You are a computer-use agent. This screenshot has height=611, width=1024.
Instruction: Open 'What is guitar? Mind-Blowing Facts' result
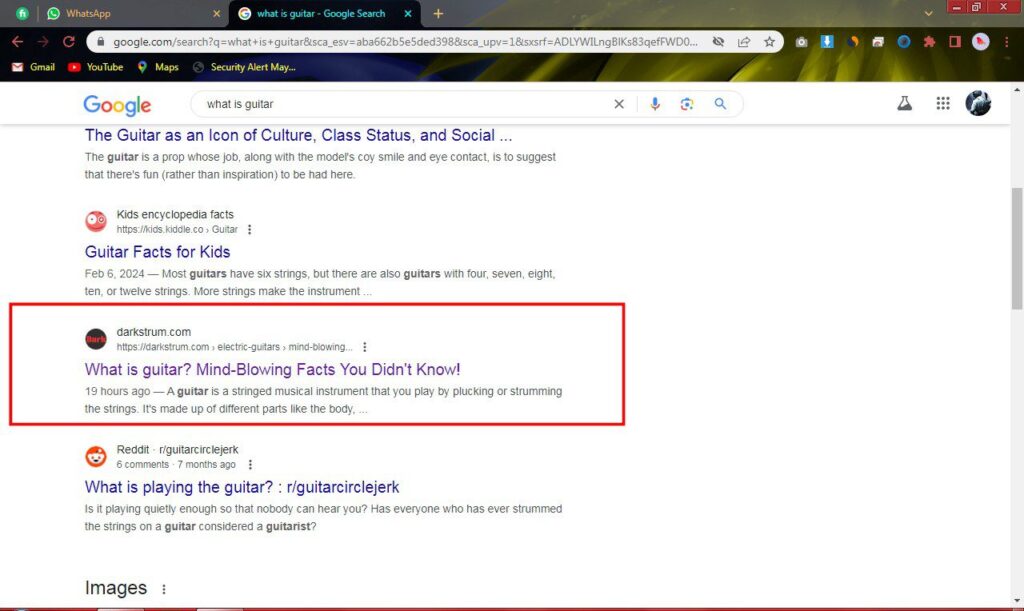(x=272, y=369)
